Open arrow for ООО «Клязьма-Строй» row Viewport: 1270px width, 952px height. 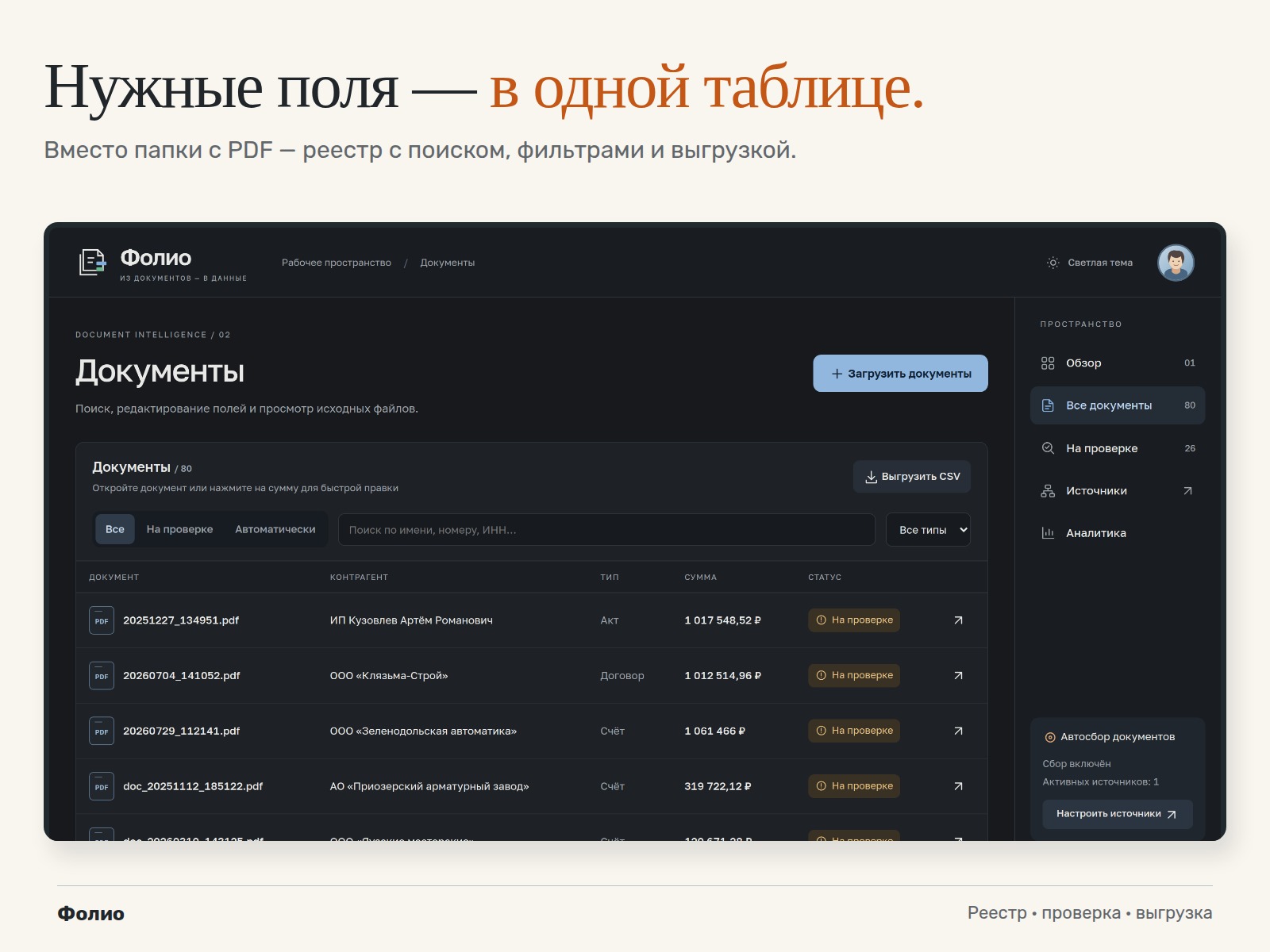[958, 676]
